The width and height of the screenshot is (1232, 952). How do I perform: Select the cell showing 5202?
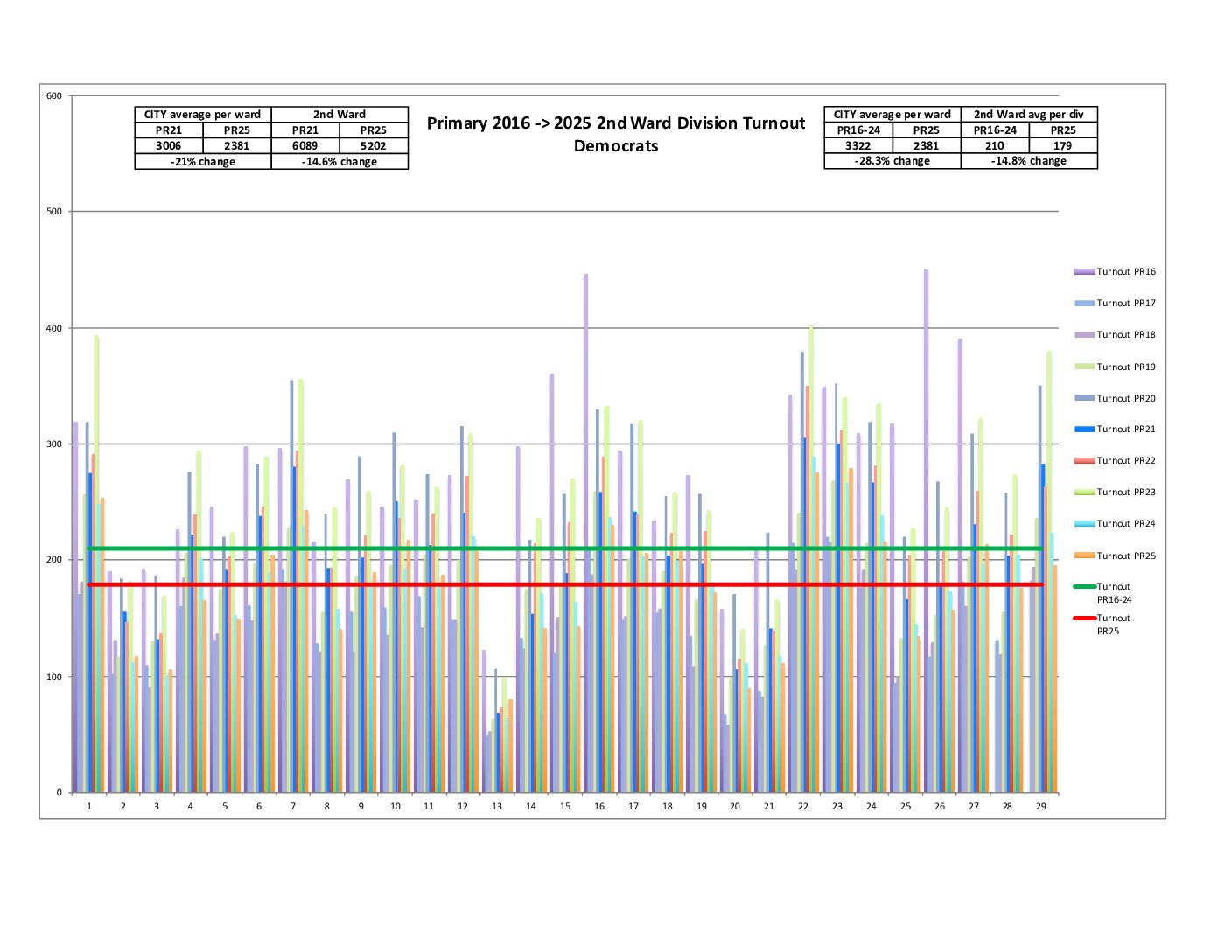point(374,146)
